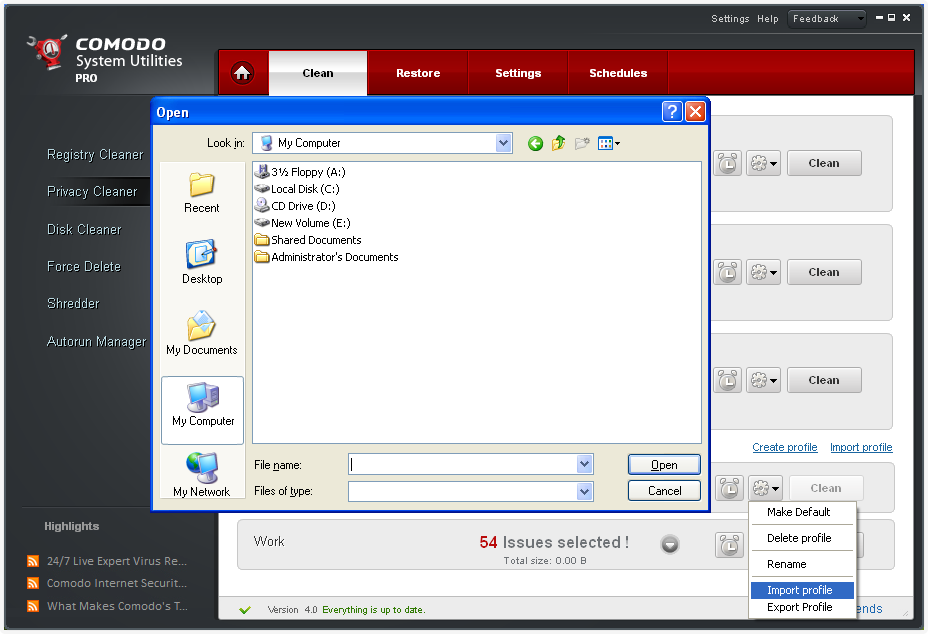Image resolution: width=928 pixels, height=634 pixels.
Task: Click the schedule alarm clock icon for Work profile
Action: [x=729, y=545]
